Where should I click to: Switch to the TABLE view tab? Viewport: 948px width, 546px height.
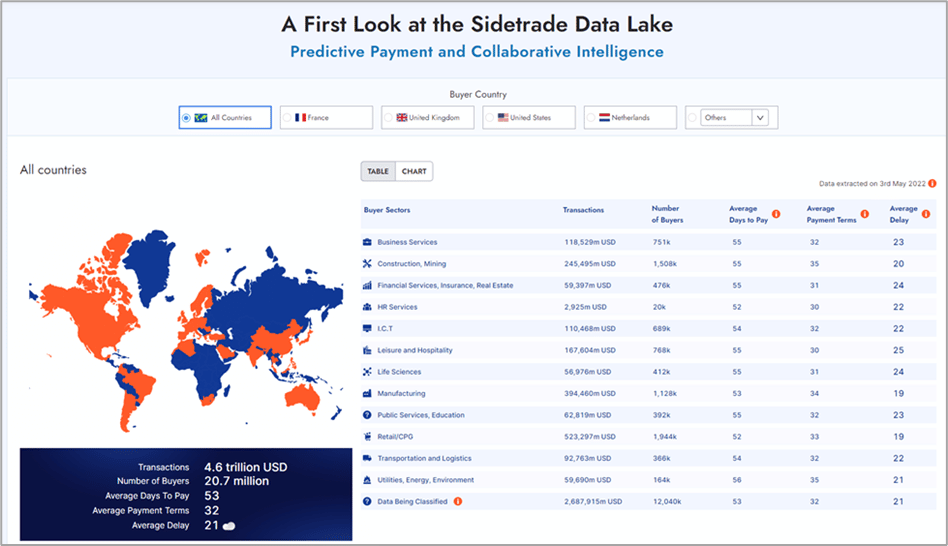[378, 171]
